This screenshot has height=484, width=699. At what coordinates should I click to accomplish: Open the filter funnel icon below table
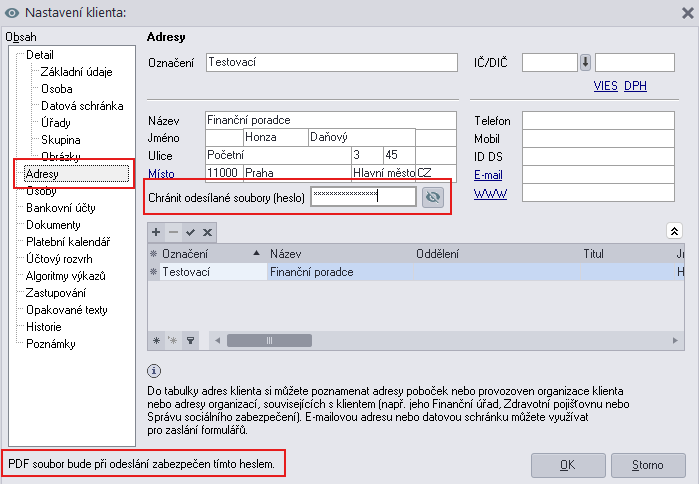189,340
